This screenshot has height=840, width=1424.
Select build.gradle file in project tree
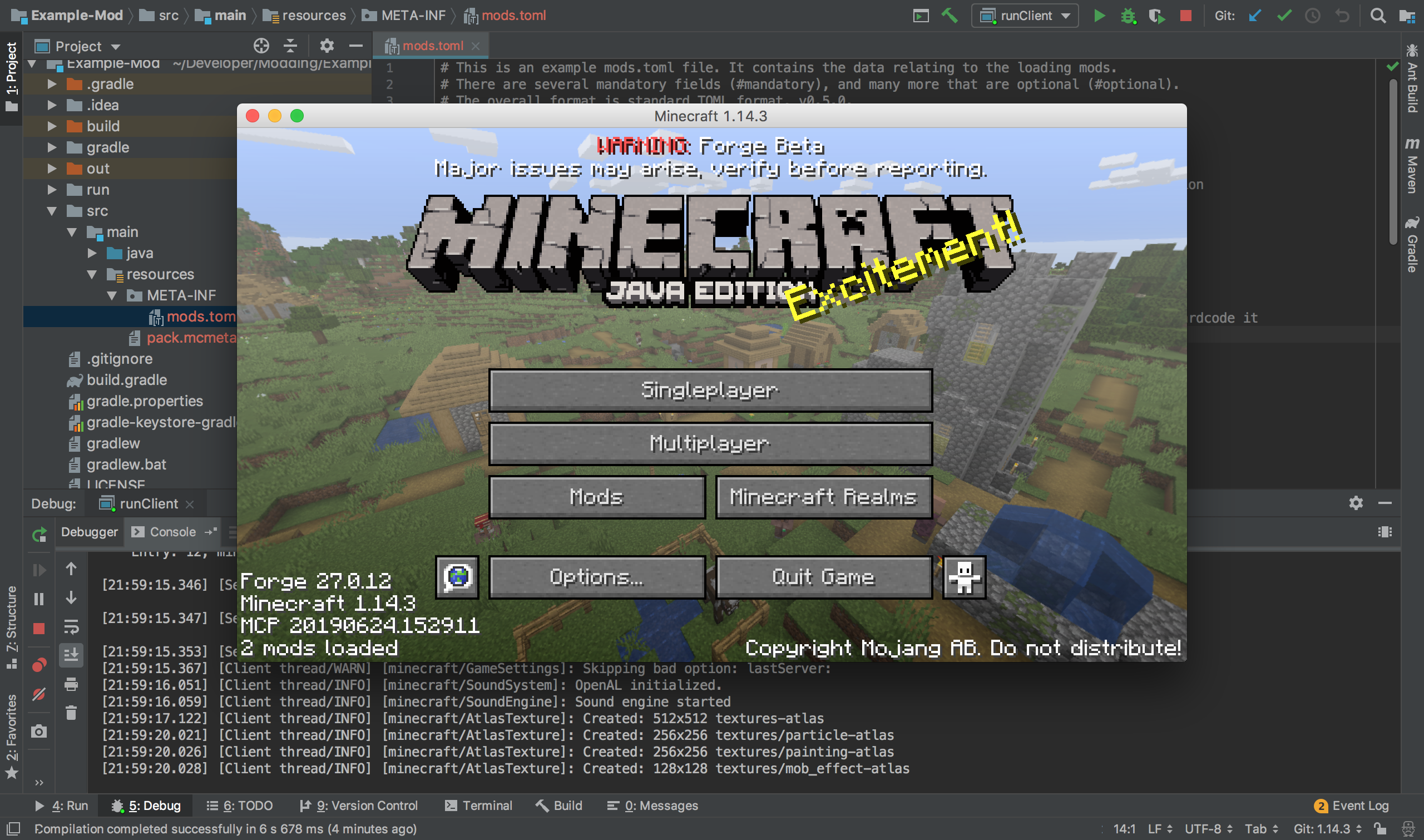126,380
